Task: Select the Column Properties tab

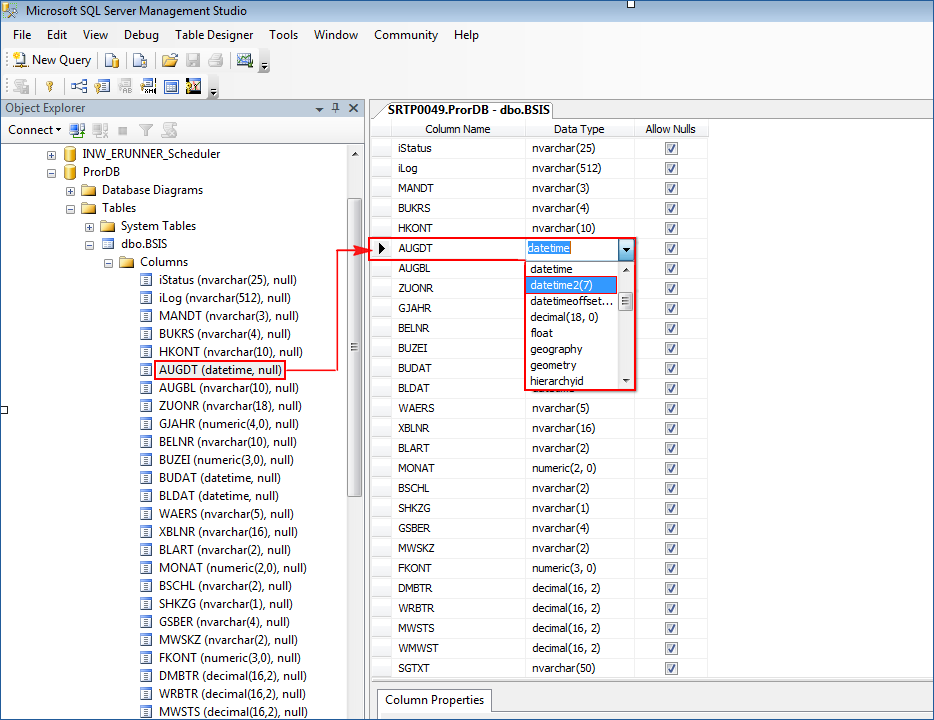Action: pos(434,700)
